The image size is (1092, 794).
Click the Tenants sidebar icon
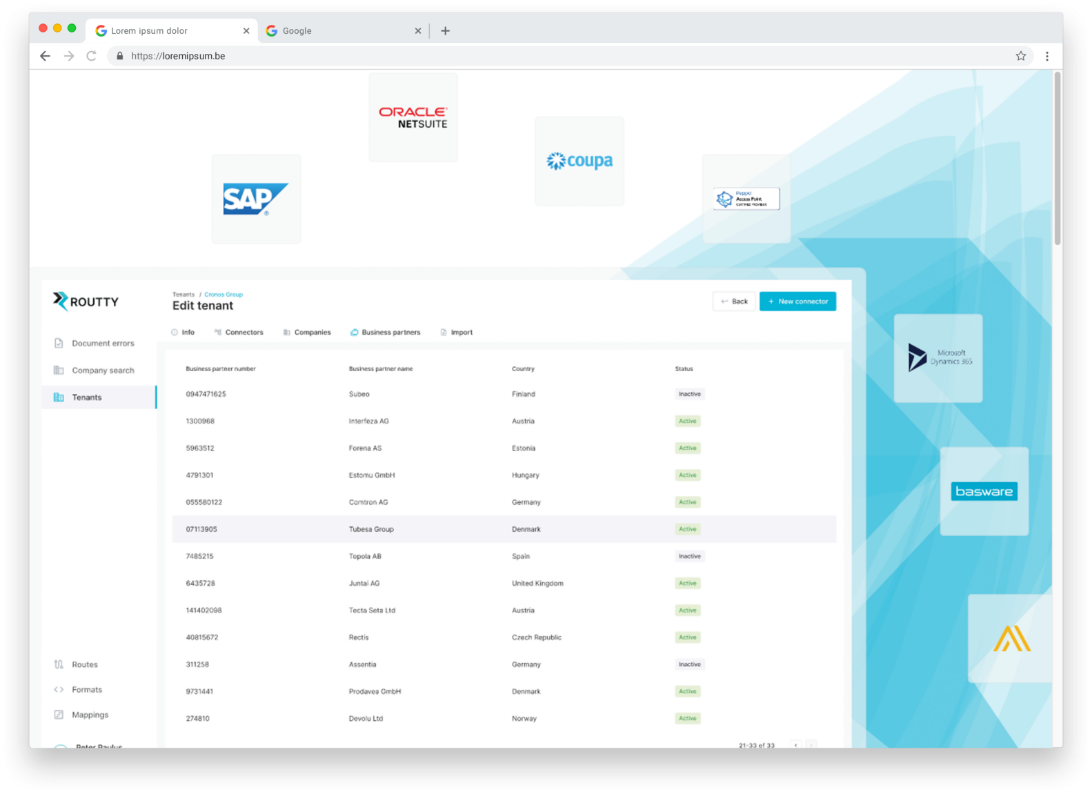tap(58, 397)
